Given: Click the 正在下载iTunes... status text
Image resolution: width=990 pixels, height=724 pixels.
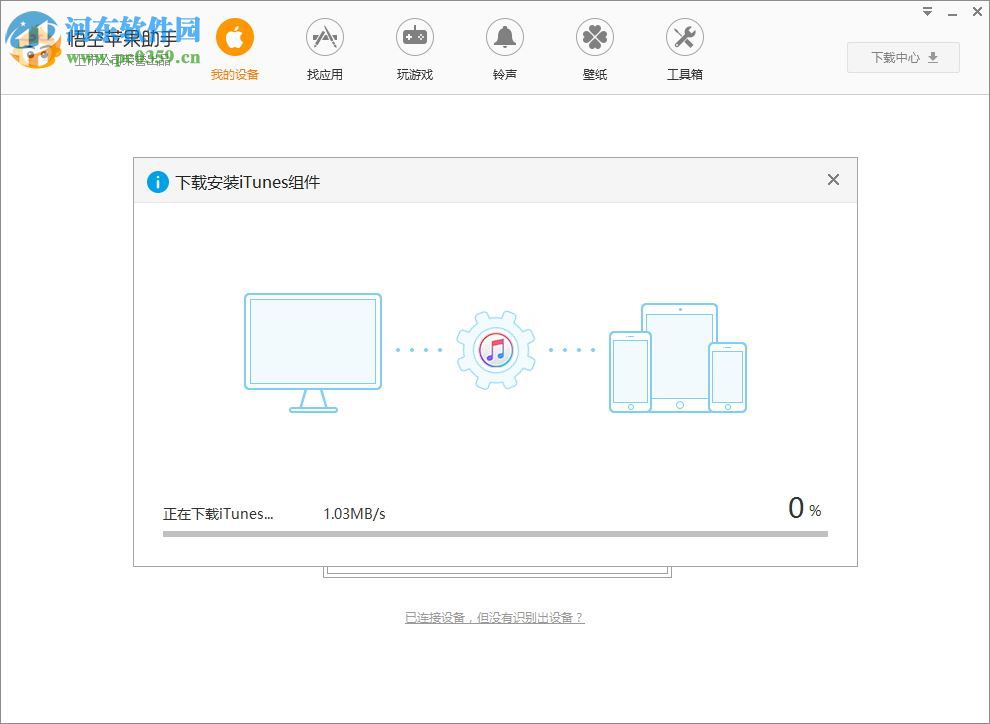Looking at the screenshot, I should (x=218, y=514).
